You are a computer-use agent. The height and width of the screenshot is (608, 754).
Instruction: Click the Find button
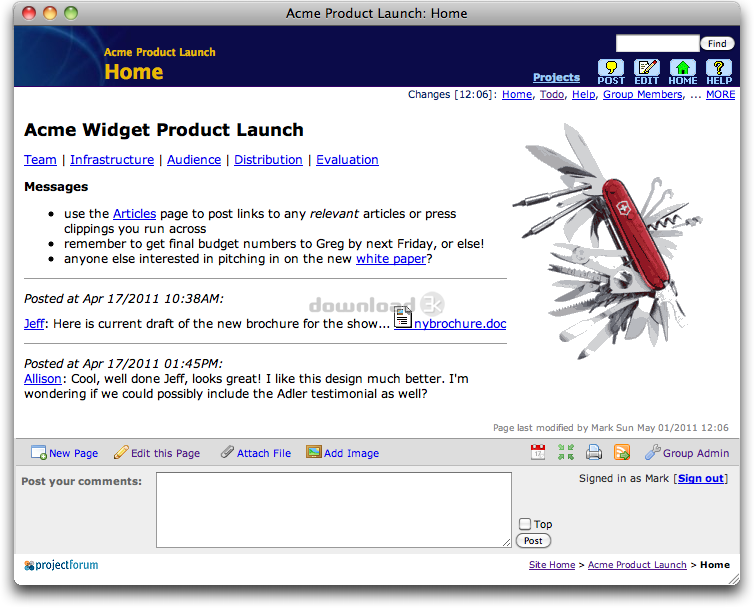pos(717,44)
